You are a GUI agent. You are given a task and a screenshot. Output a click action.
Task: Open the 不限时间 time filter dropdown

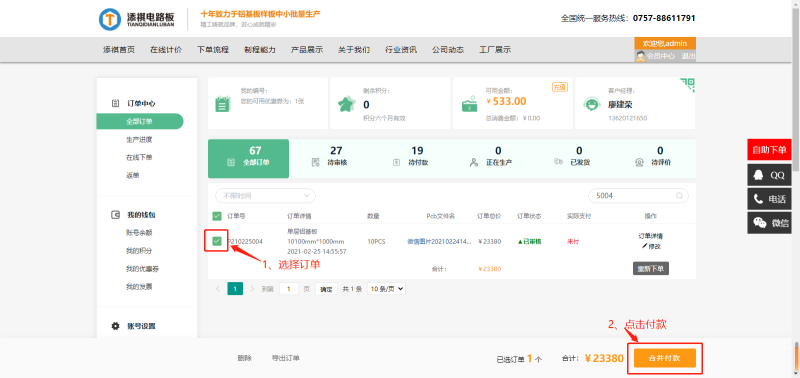pyautogui.click(x=265, y=196)
